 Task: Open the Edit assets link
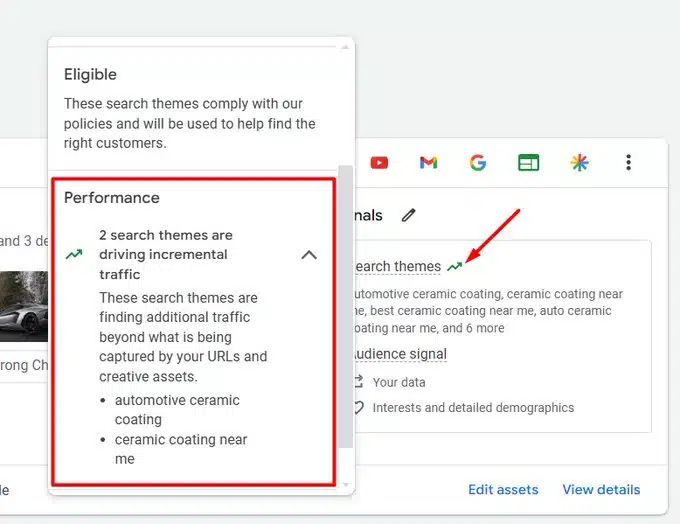(503, 489)
